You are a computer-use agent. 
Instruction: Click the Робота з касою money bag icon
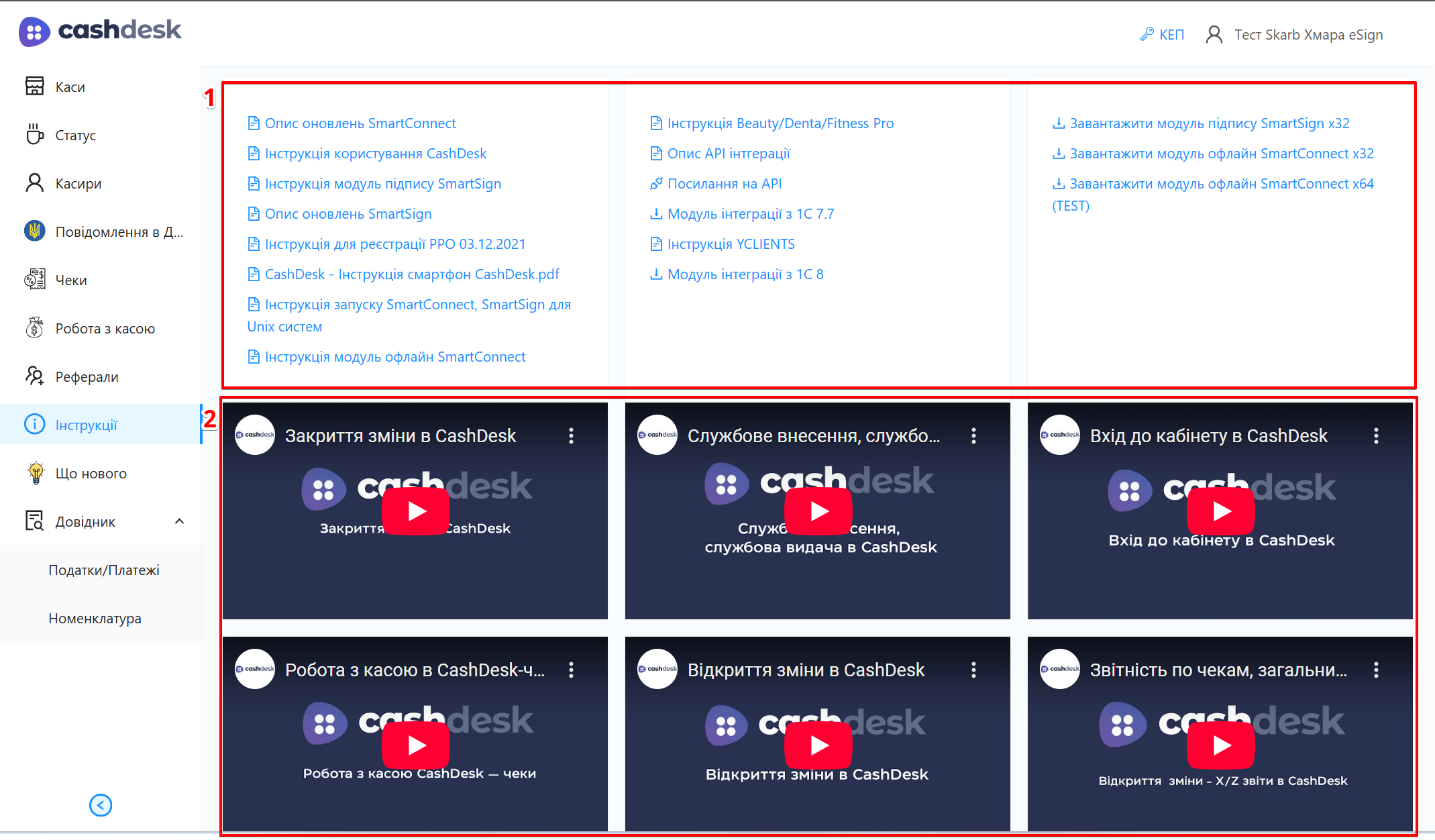coord(34,328)
